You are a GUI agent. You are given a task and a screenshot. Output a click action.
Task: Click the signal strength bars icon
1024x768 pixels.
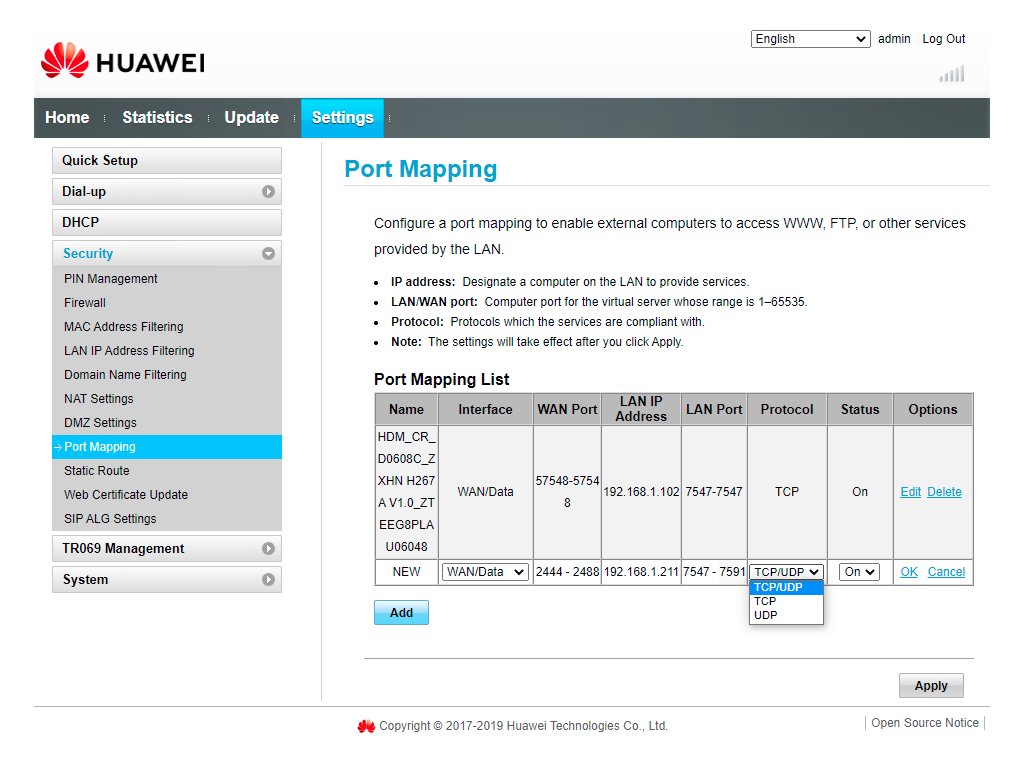click(x=952, y=74)
